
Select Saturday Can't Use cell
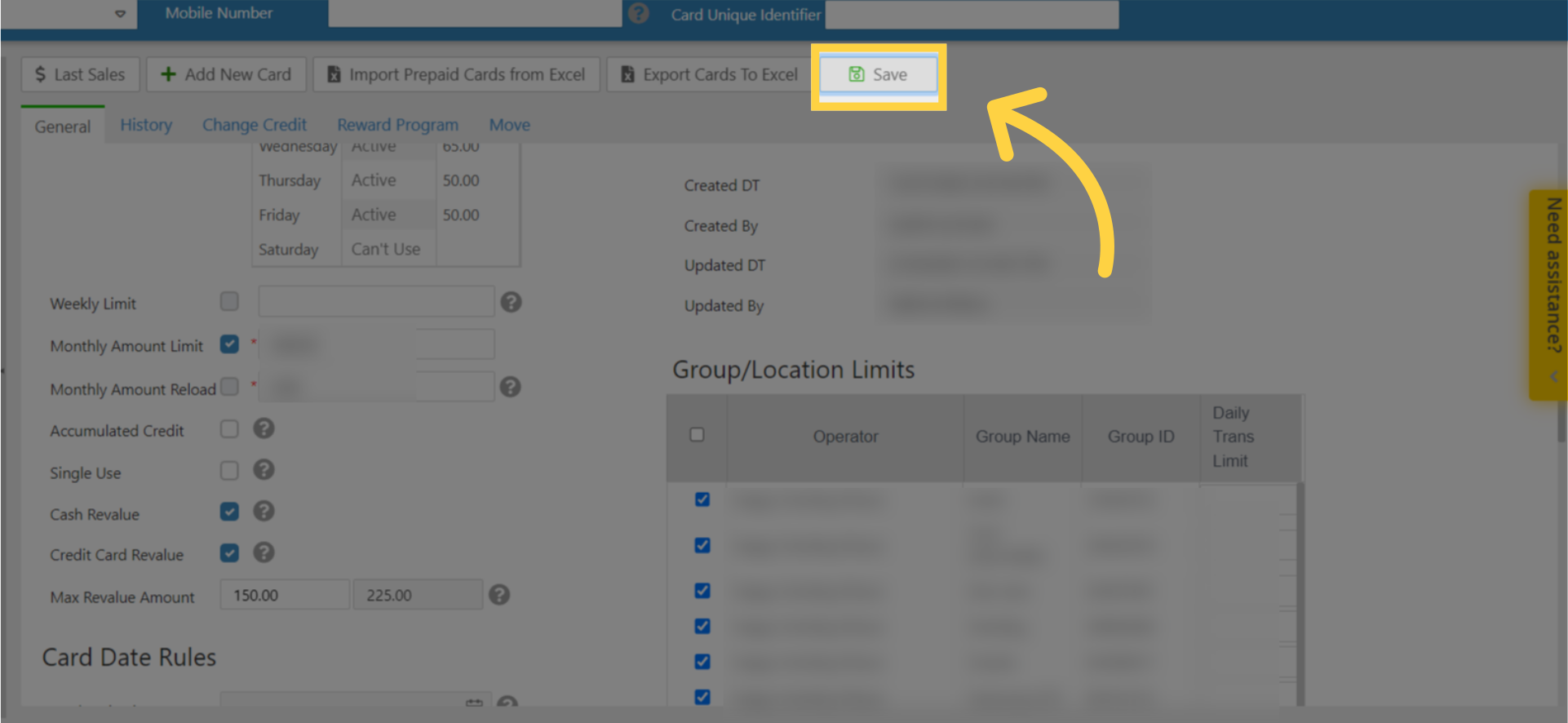[388, 249]
